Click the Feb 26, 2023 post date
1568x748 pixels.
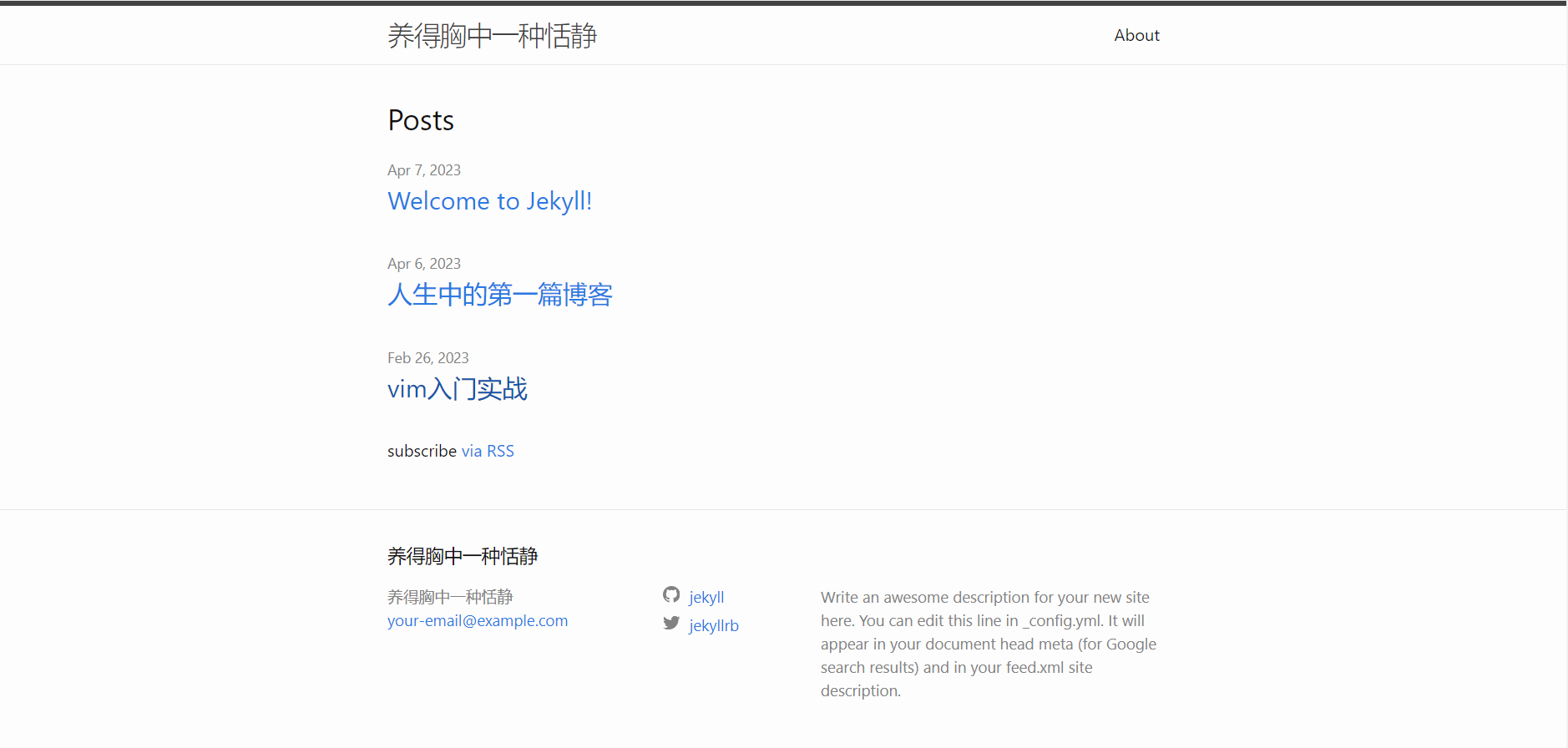point(427,358)
